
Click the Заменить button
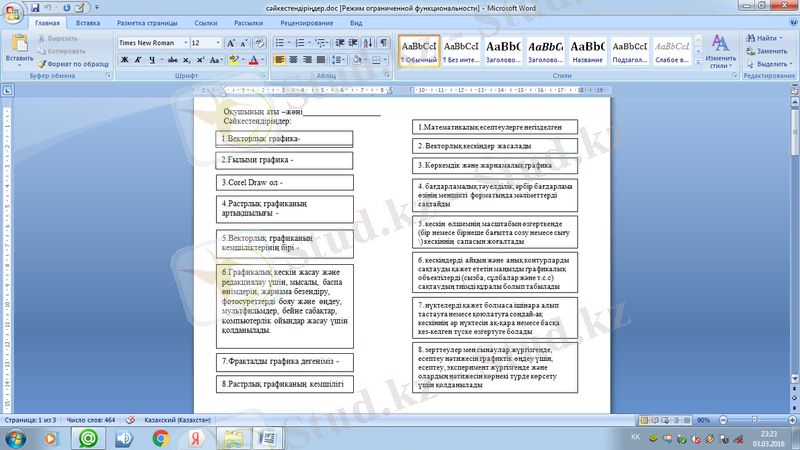point(765,50)
